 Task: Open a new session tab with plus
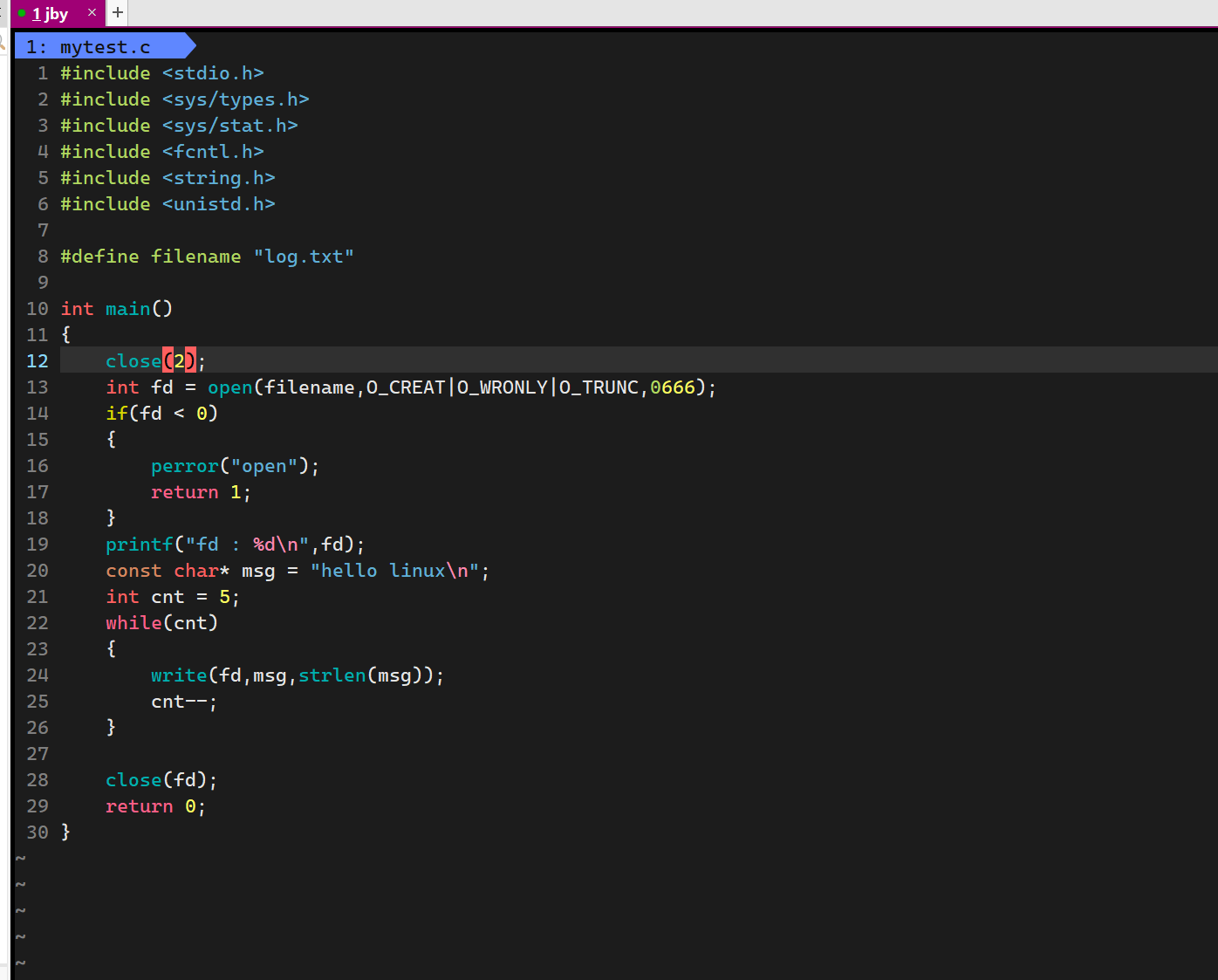(118, 12)
